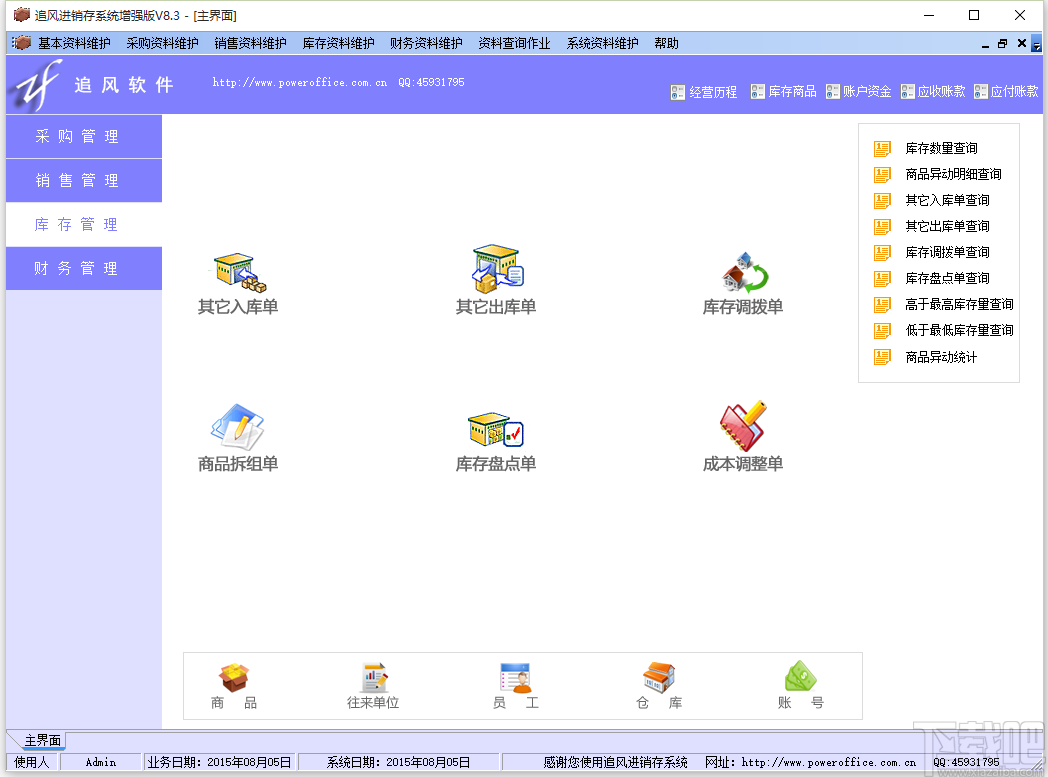Switch to 采购管理 sidebar section
Image resolution: width=1048 pixels, height=777 pixels.
[x=84, y=137]
